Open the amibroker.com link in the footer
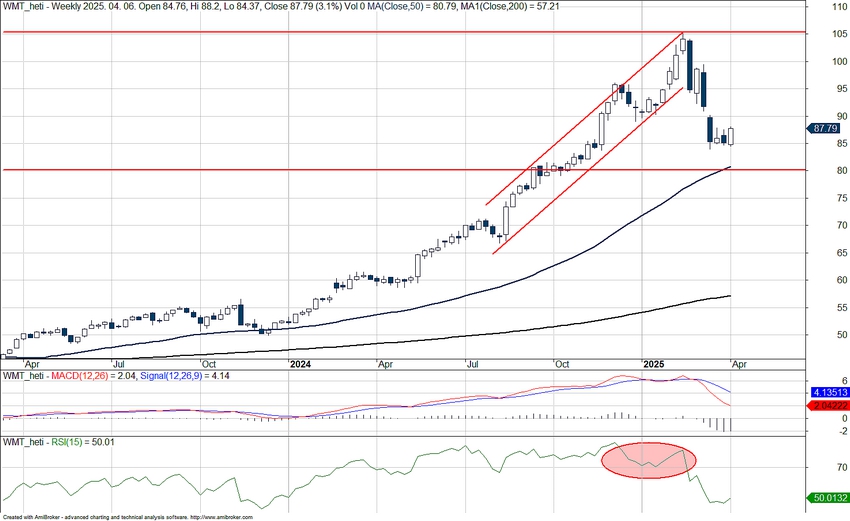The height and width of the screenshot is (521, 850). point(222,517)
